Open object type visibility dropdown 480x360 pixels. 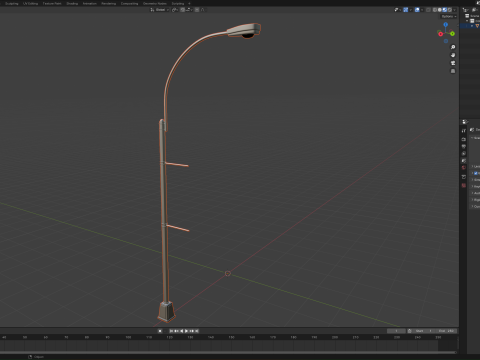pos(398,10)
